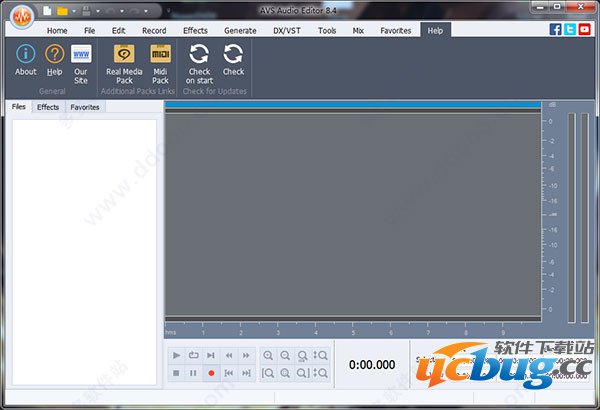Screen dimensions: 600x410
Task: Show the About information dialog
Action: coord(26,60)
